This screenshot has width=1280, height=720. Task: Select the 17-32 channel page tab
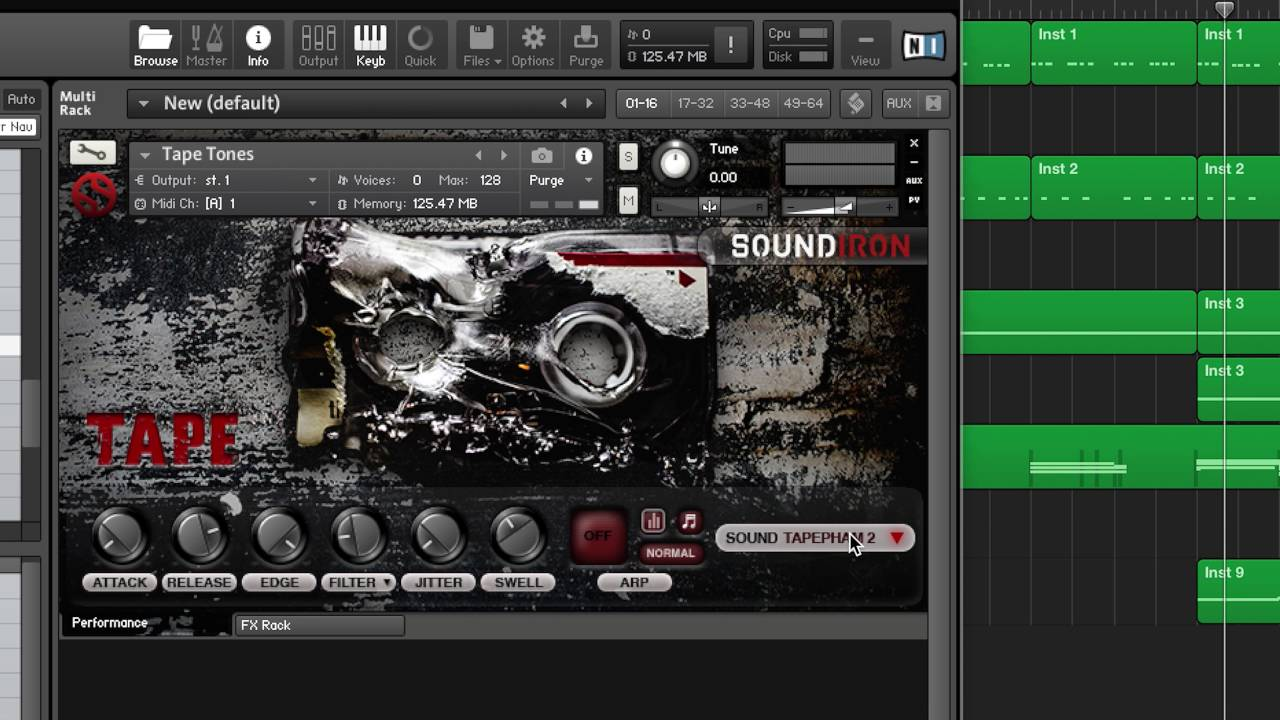pos(695,103)
